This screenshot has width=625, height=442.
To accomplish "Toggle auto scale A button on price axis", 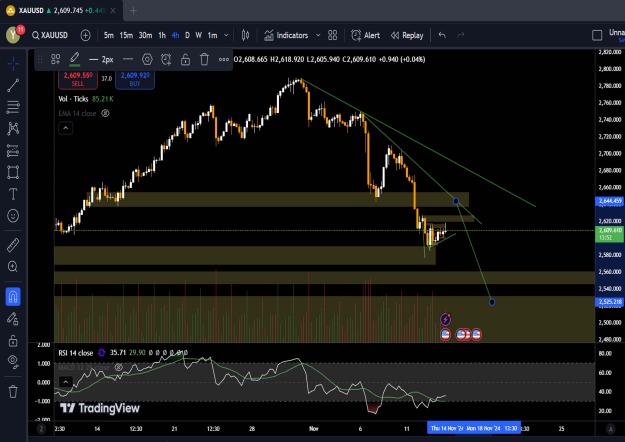I will pos(610,429).
